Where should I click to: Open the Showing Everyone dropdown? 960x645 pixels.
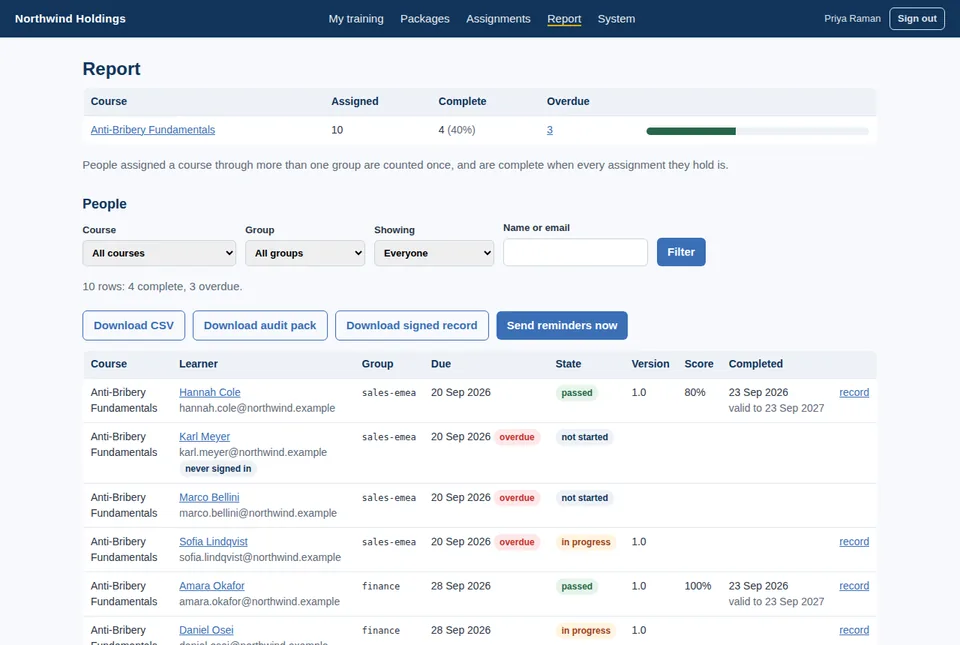point(434,253)
